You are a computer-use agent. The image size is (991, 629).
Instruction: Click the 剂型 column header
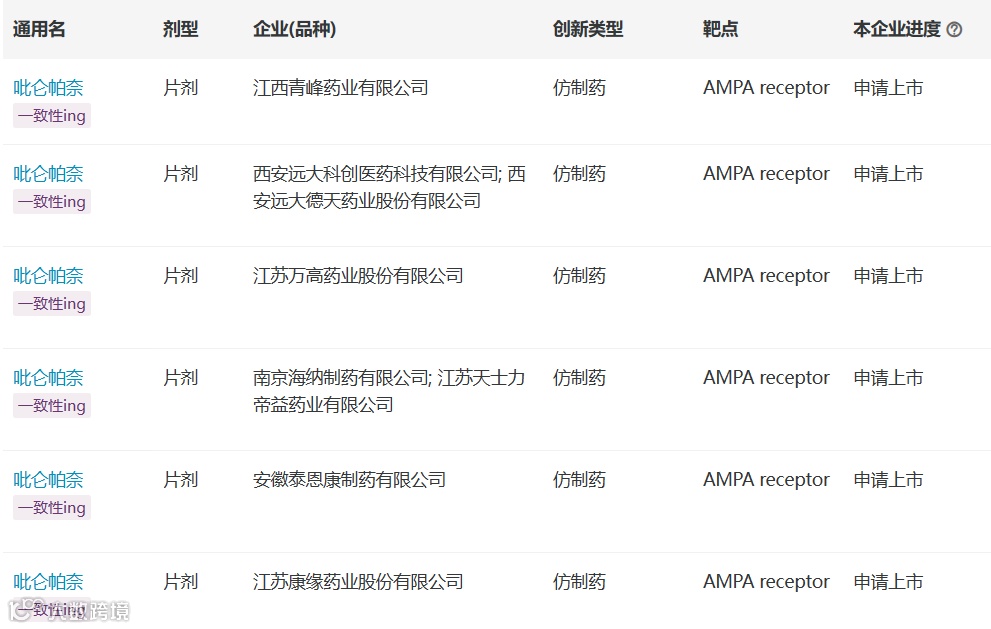(x=181, y=29)
